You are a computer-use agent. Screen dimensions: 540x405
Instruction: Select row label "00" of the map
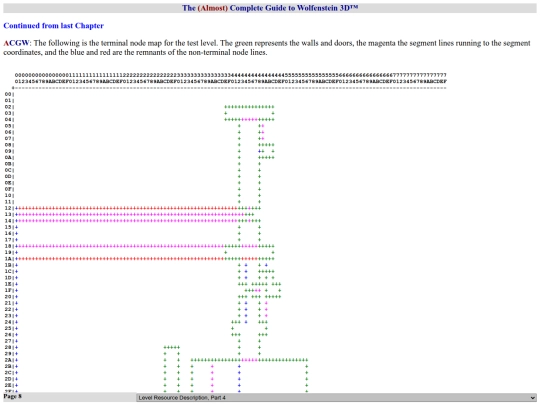pos(8,94)
